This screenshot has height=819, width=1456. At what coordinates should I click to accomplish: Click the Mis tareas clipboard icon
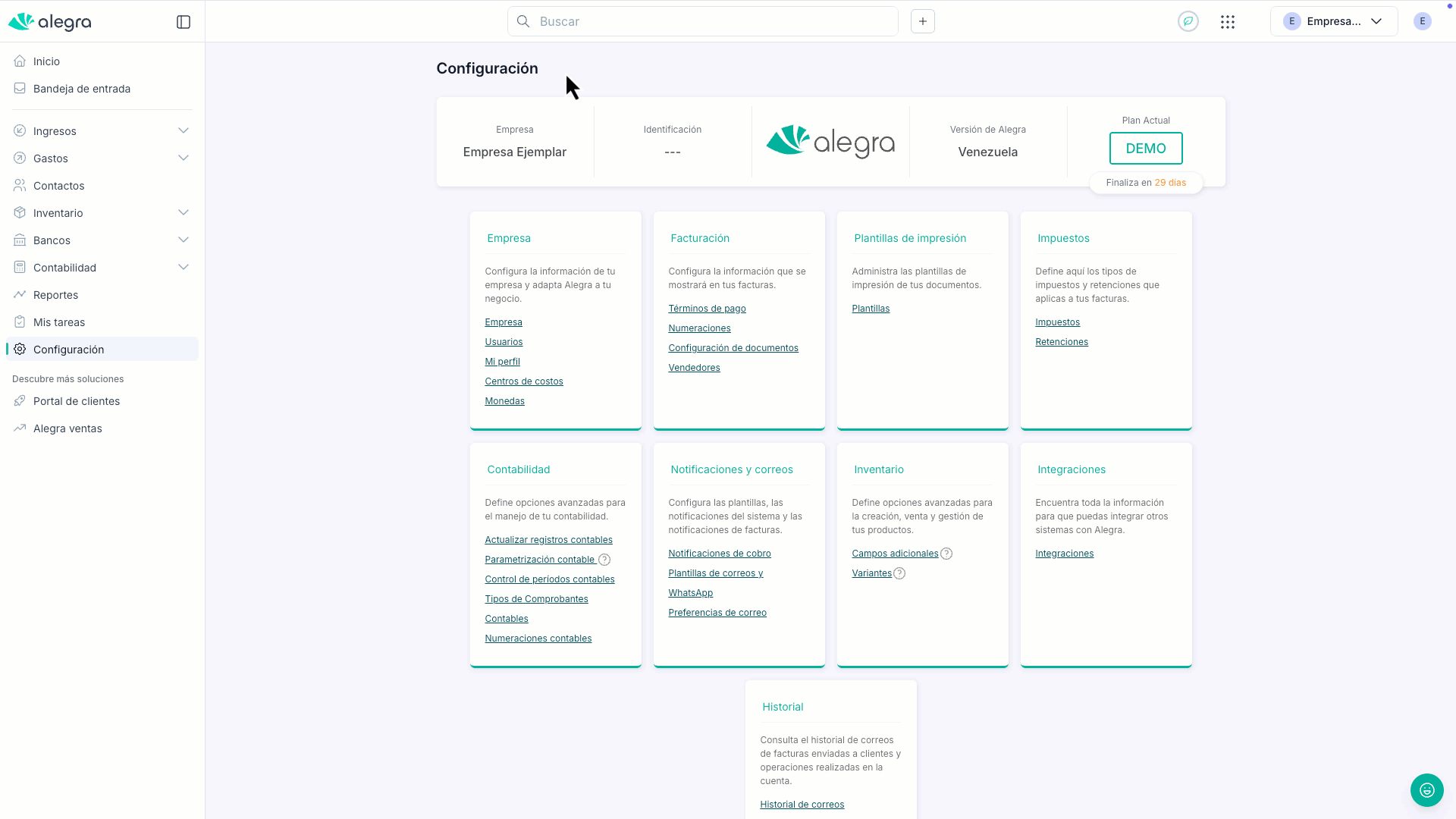click(x=20, y=322)
